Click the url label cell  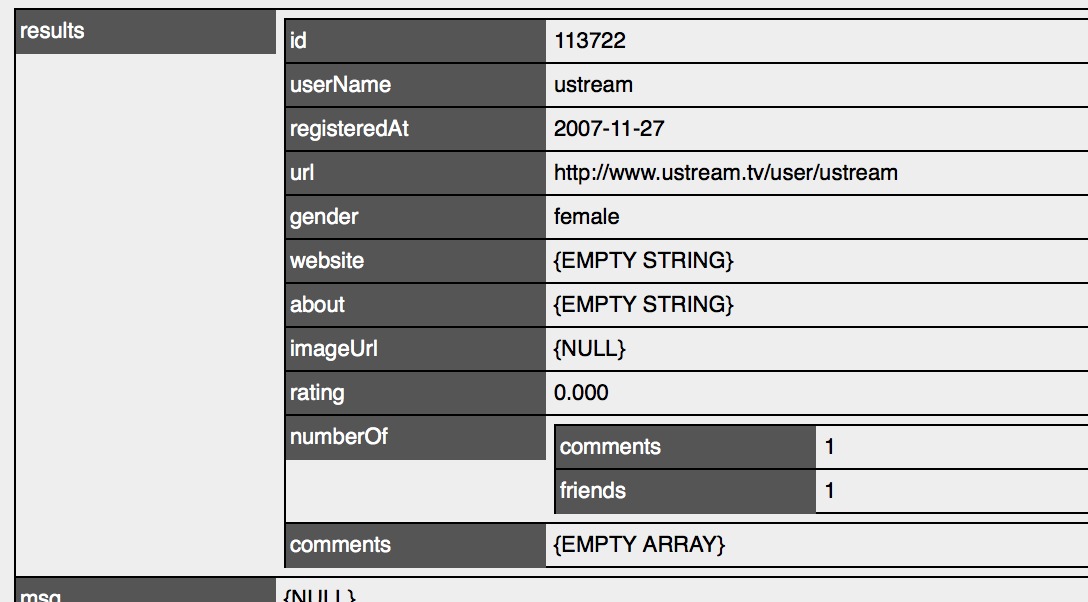pos(415,173)
